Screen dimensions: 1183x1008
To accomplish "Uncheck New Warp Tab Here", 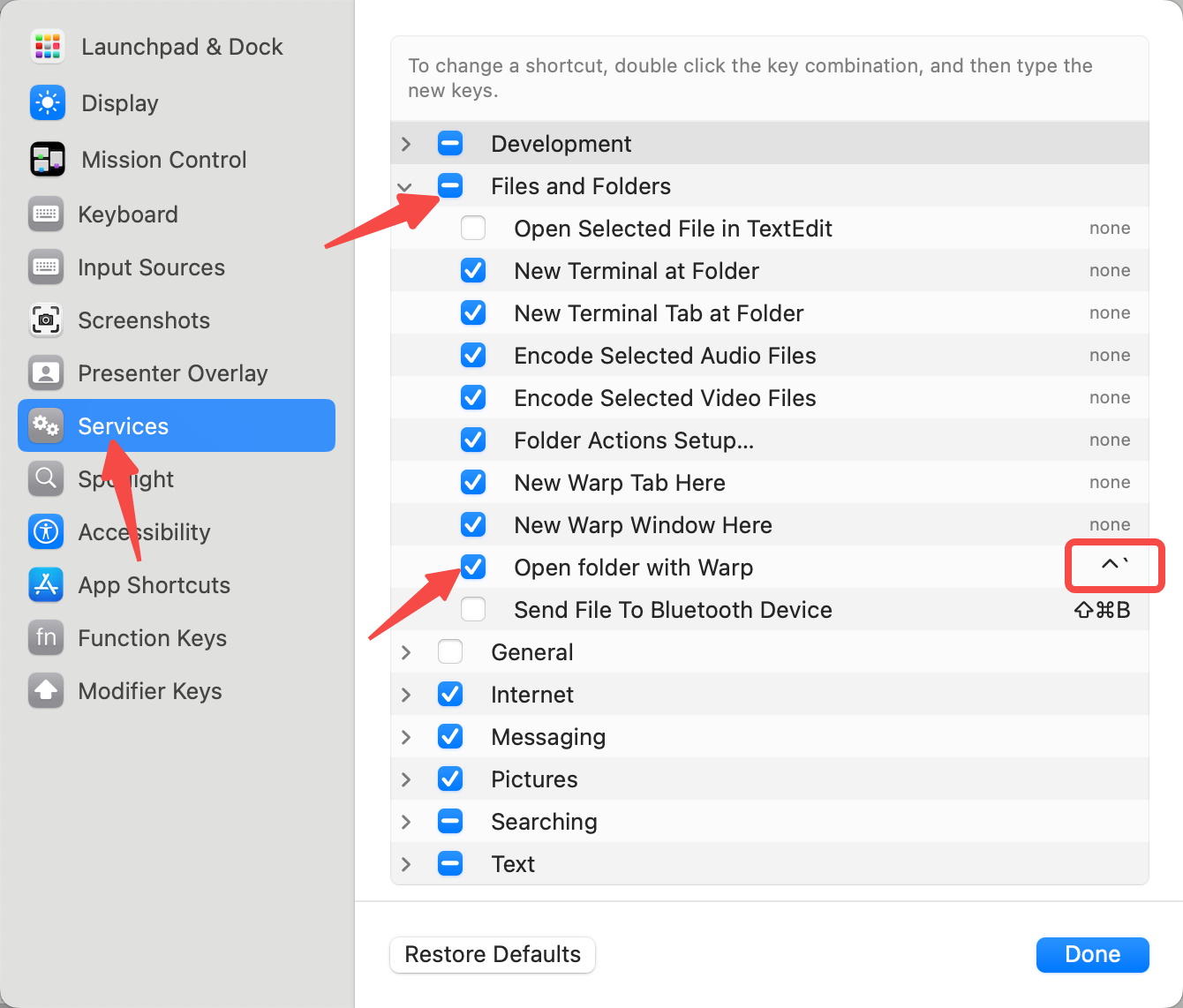I will point(473,482).
